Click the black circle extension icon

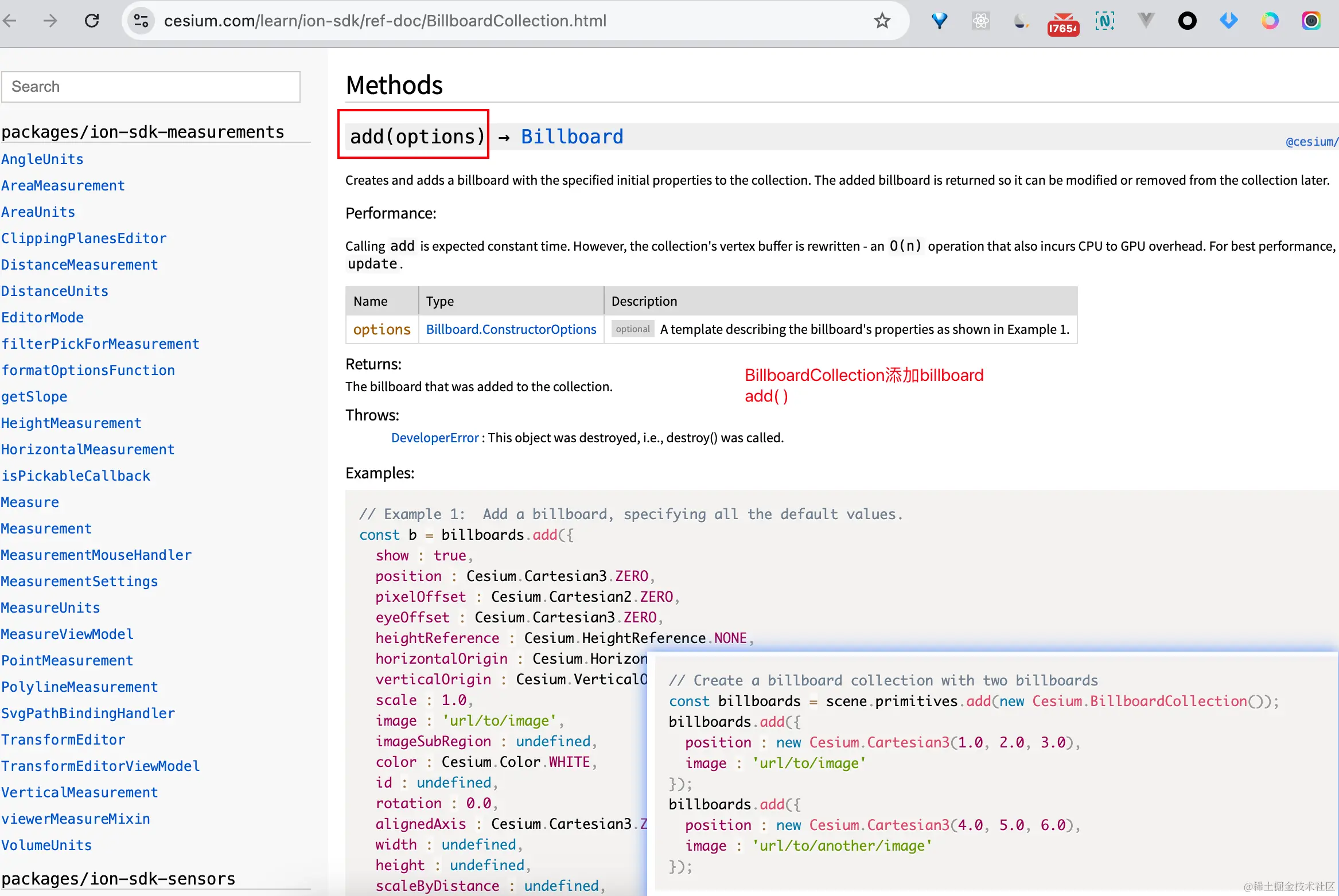[1187, 21]
